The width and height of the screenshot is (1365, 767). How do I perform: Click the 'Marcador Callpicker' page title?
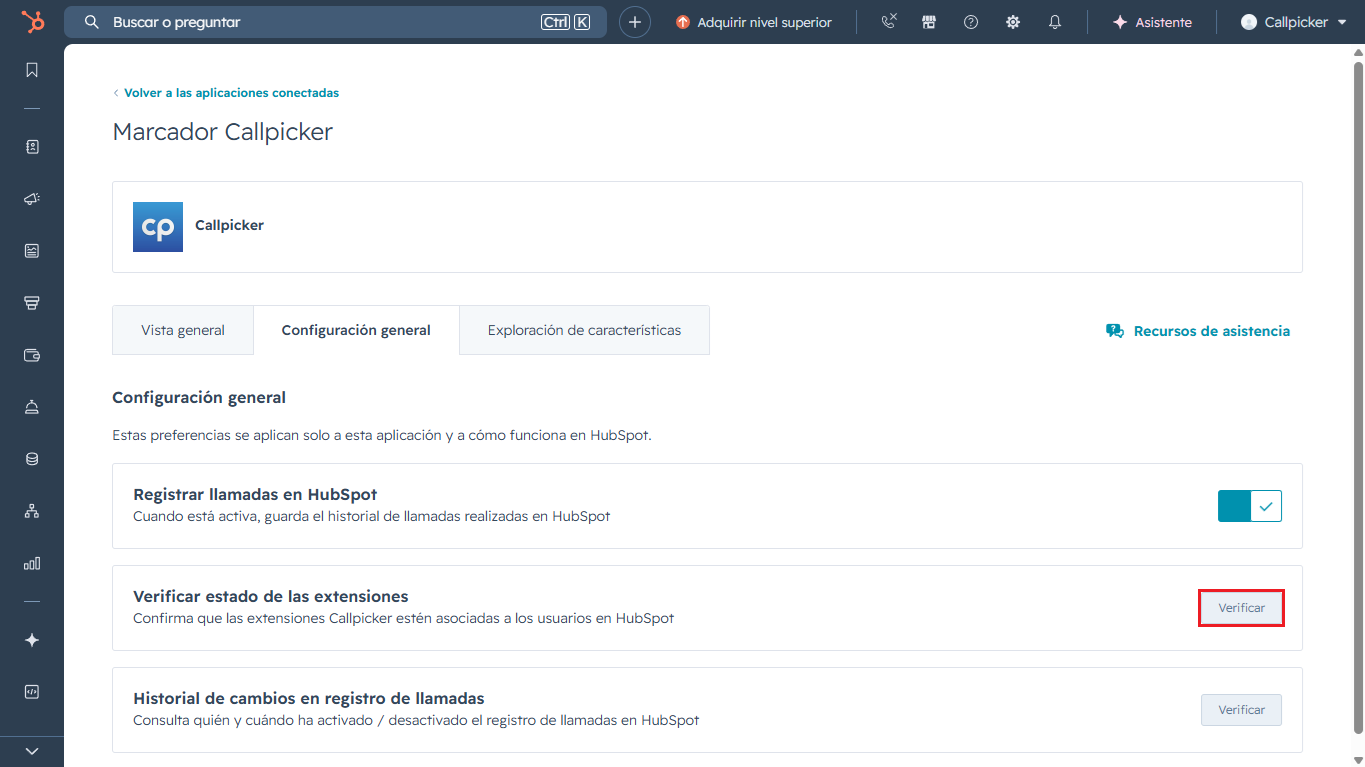223,132
